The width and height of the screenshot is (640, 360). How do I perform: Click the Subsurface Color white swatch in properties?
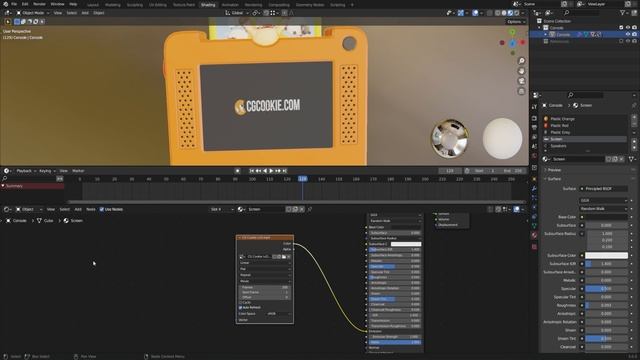[606, 256]
